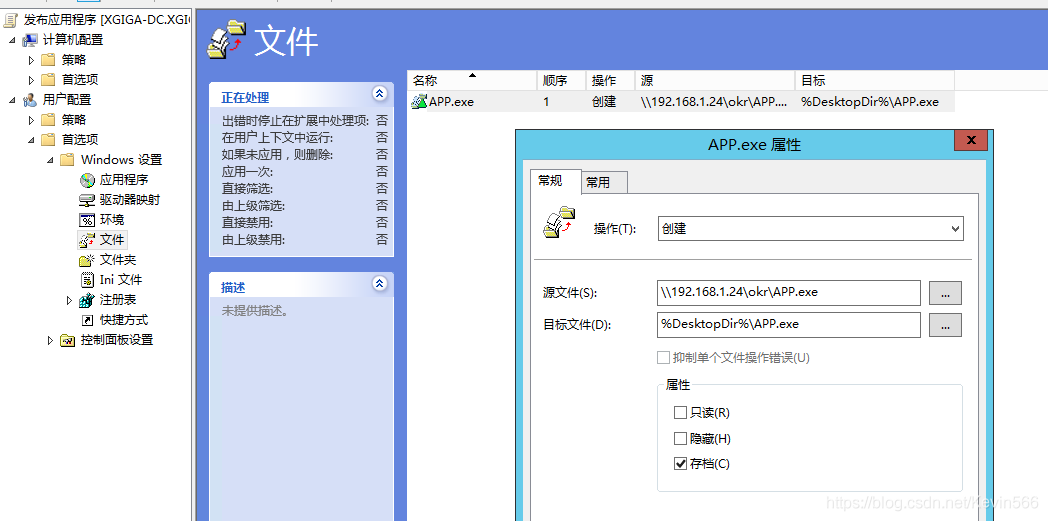Click the 未提供描述 text
The height and width of the screenshot is (521, 1048).
(255, 311)
